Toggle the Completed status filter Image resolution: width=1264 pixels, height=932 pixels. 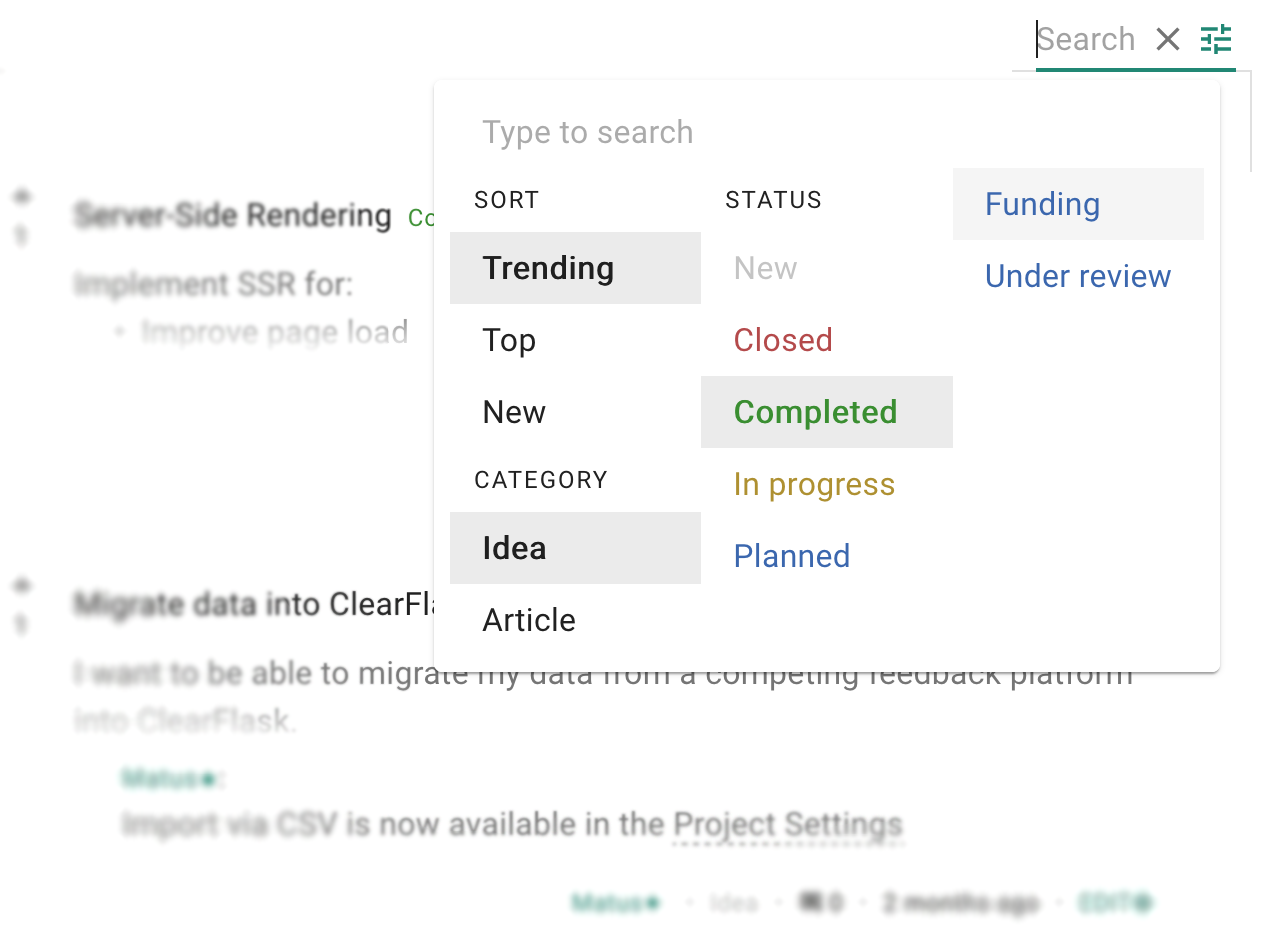[x=826, y=412]
